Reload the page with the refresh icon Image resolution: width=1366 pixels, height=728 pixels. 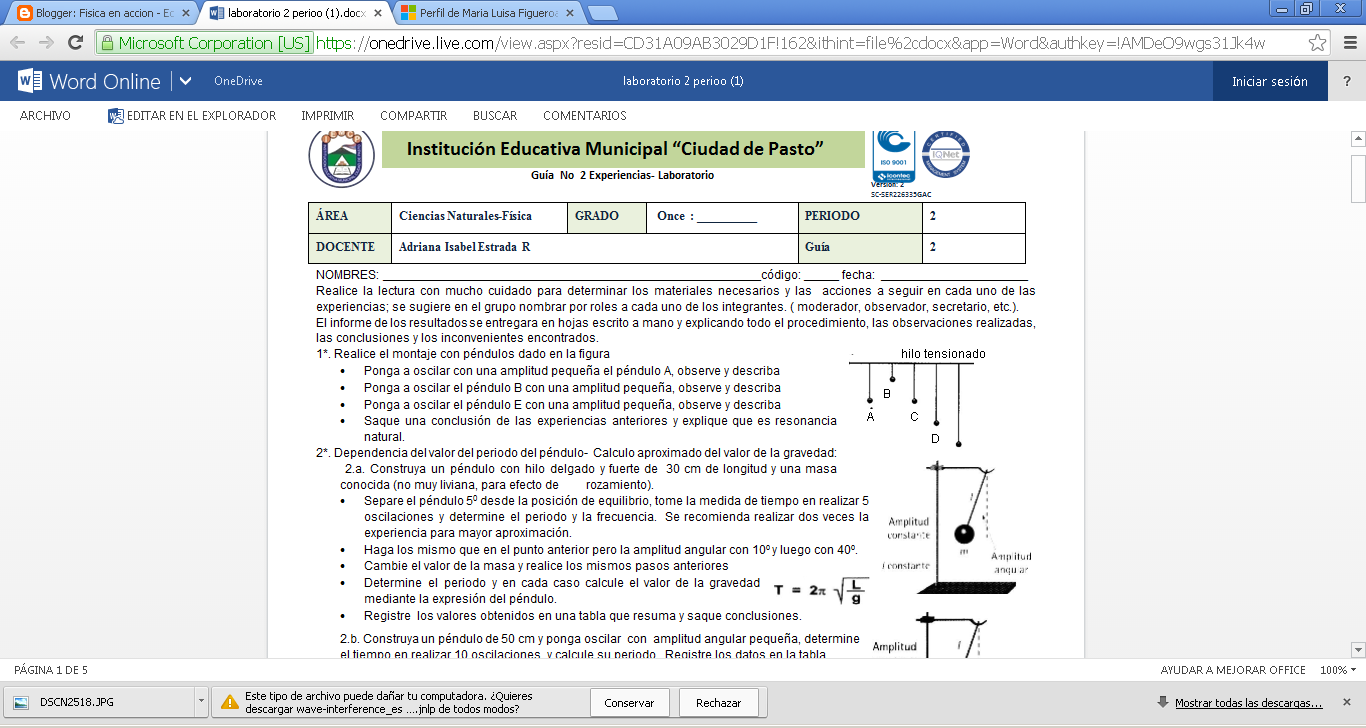[75, 43]
